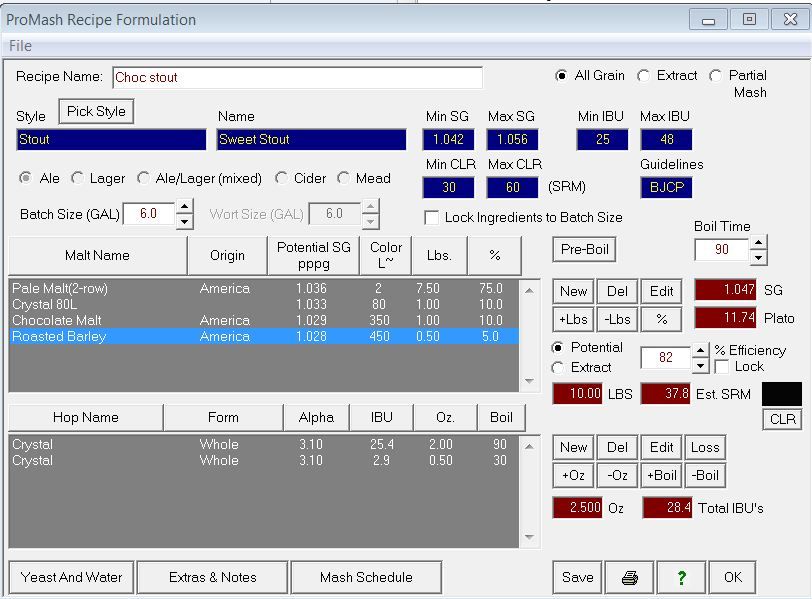Click malt list scroll up arrow
This screenshot has width=812, height=599.
pyautogui.click(x=529, y=291)
